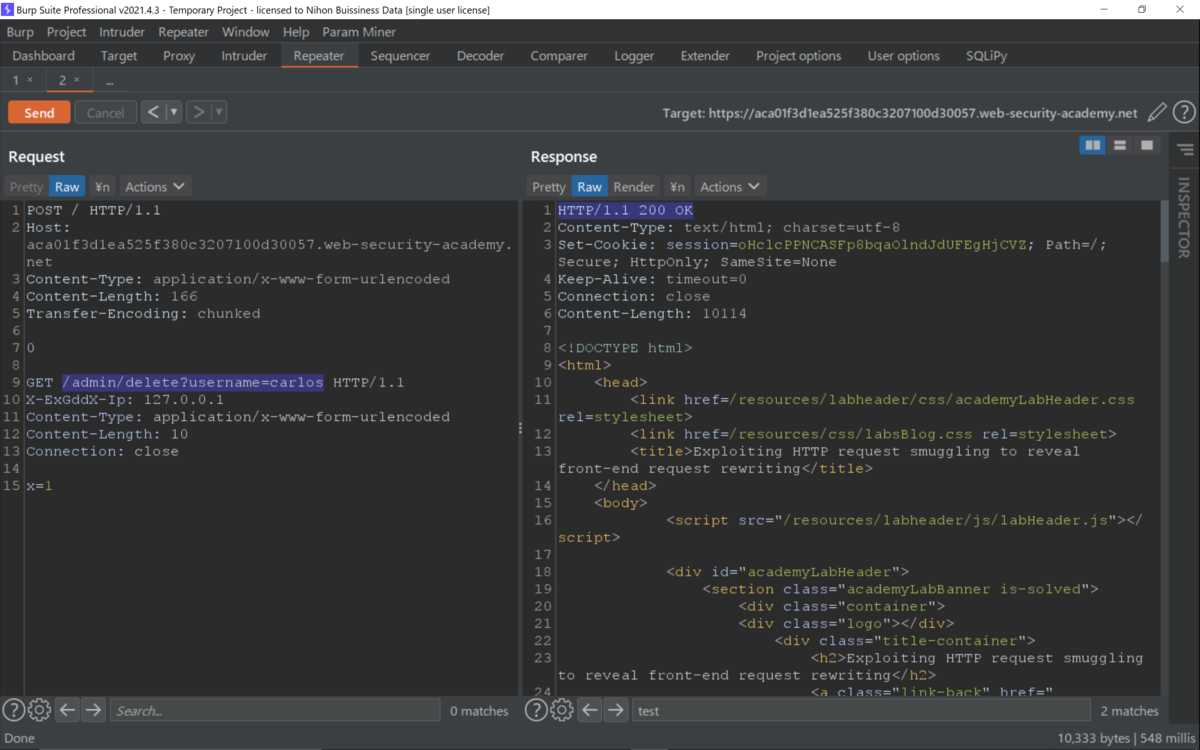1200x750 pixels.
Task: Open Repeater help question mark icon
Action: [1184, 113]
